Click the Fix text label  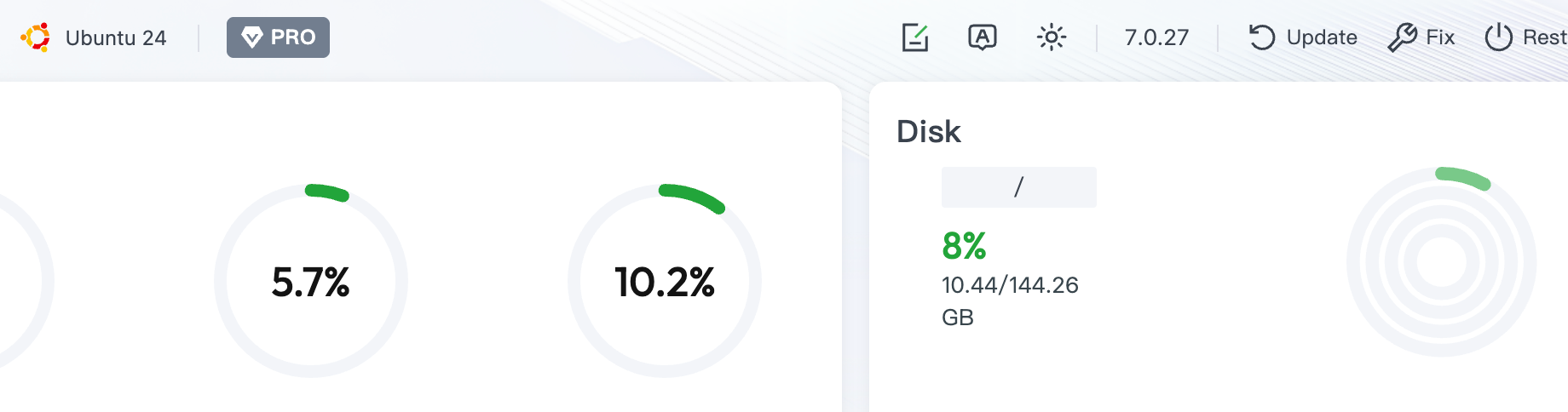click(x=1440, y=37)
